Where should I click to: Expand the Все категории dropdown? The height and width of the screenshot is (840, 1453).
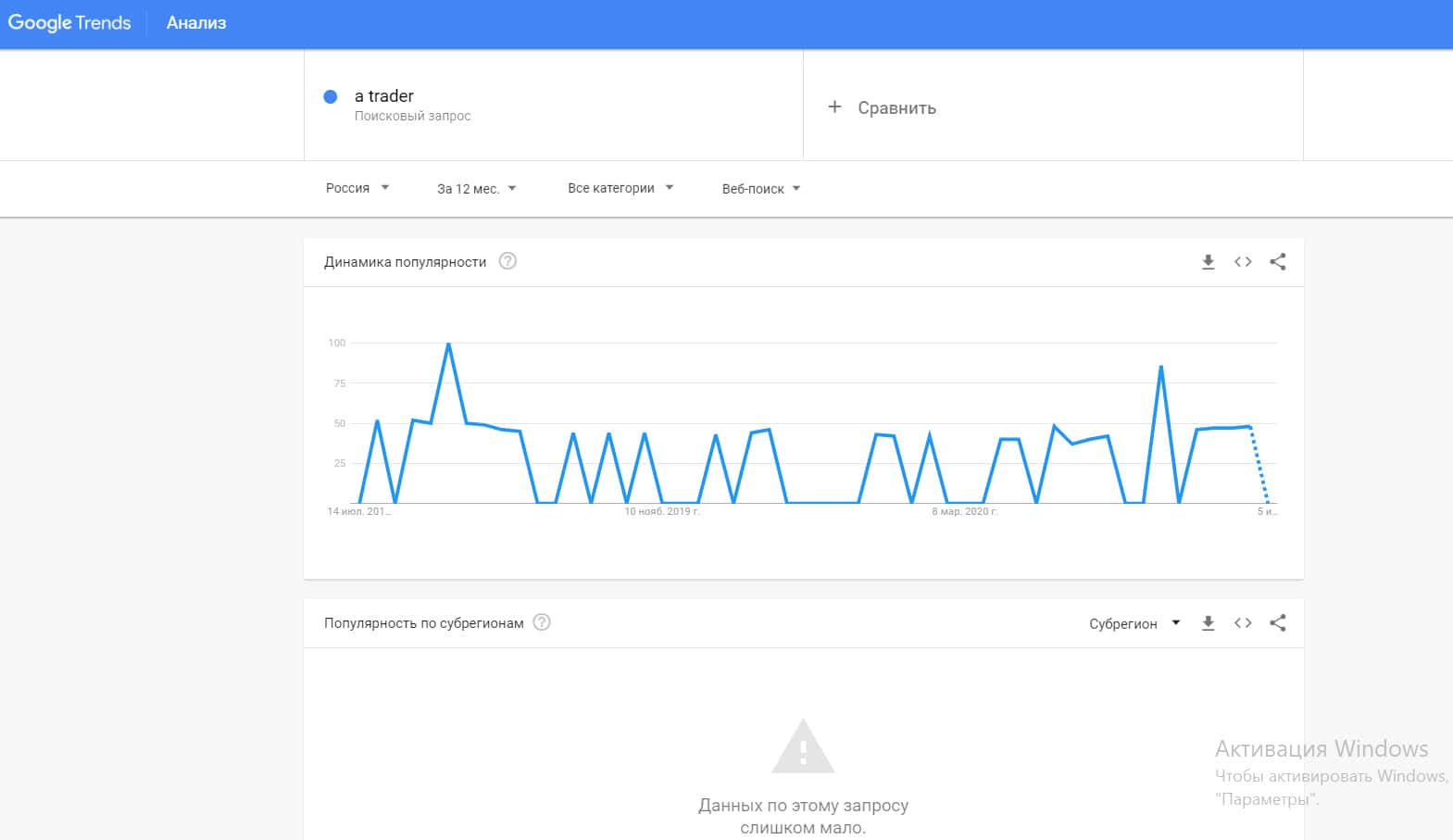620,188
